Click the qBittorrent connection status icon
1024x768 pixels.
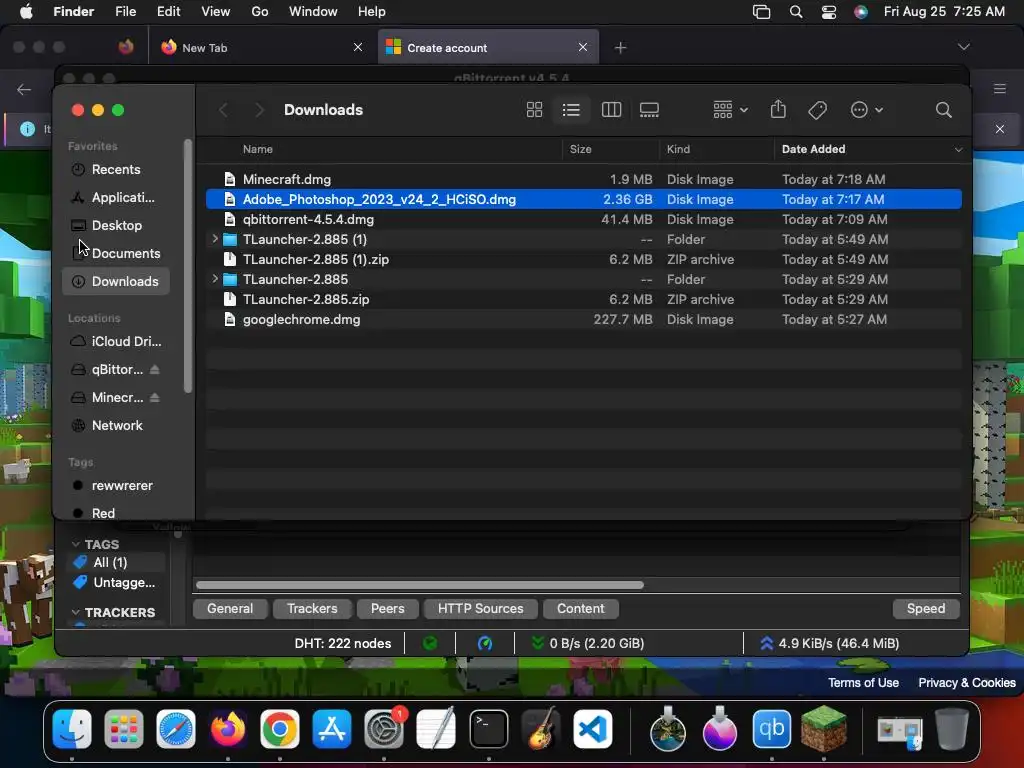430,643
